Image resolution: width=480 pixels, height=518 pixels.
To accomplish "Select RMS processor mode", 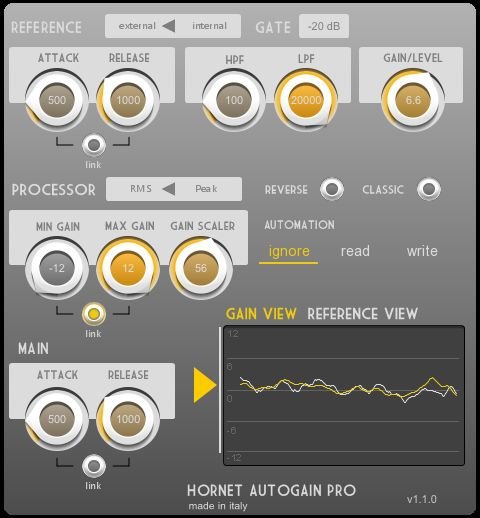I will 141,189.
